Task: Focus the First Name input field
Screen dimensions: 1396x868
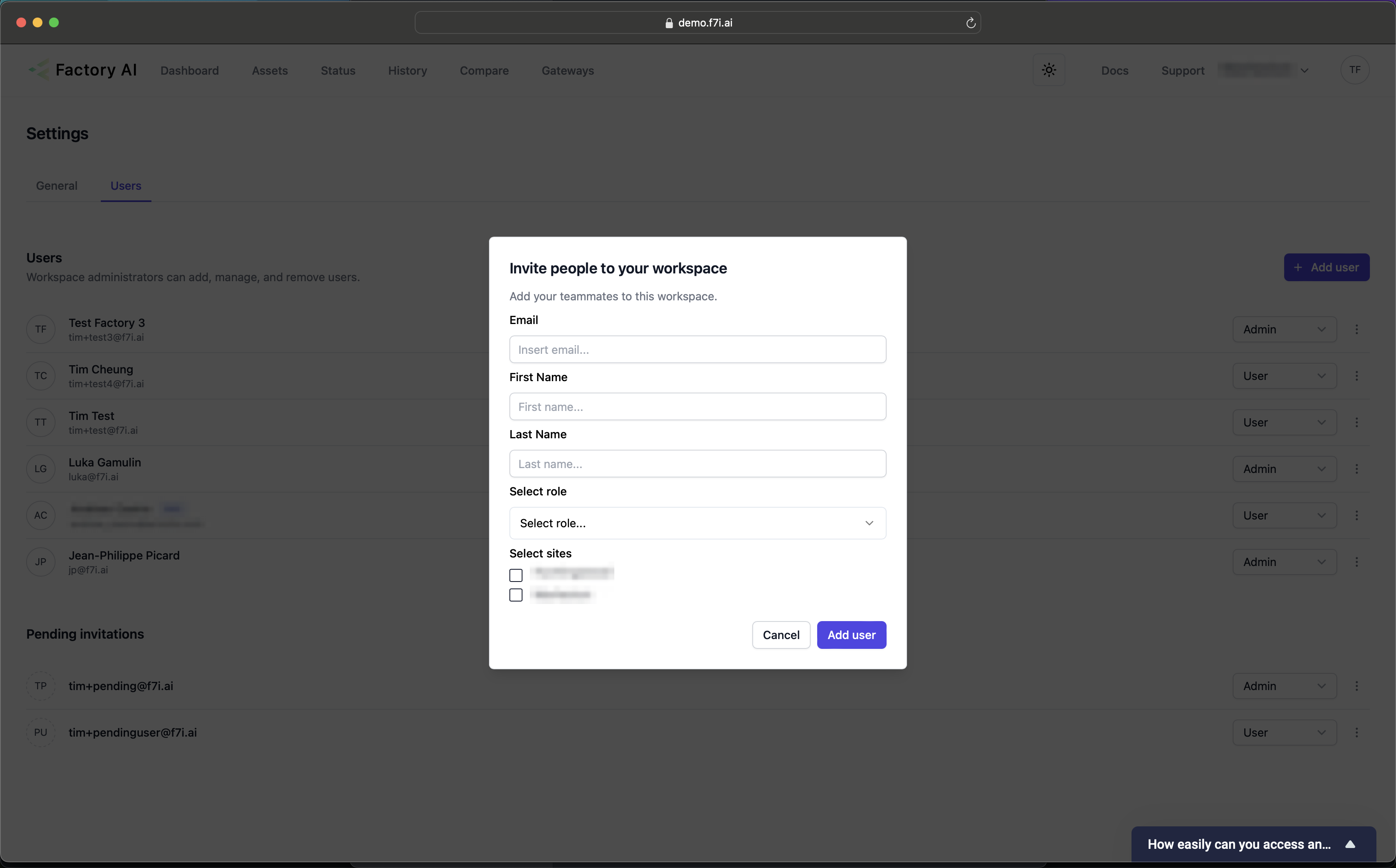Action: click(697, 406)
